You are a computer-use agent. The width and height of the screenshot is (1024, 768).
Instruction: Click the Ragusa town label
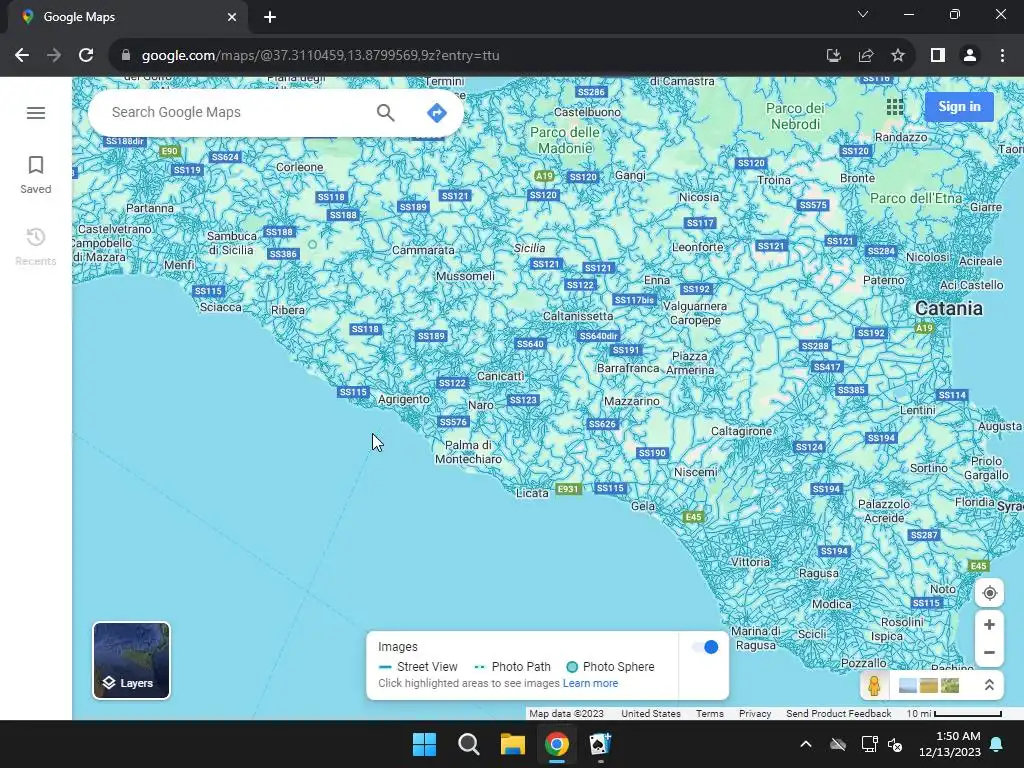[818, 573]
